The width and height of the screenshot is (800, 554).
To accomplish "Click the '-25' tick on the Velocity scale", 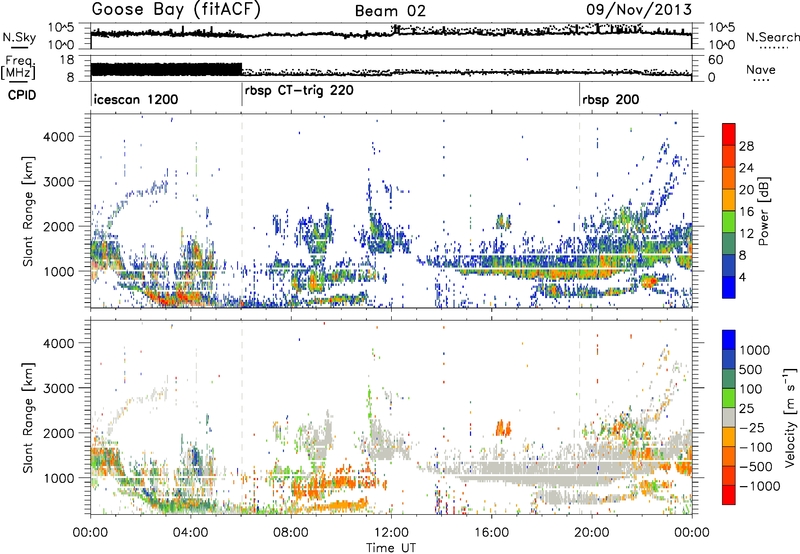I will 753,428.
